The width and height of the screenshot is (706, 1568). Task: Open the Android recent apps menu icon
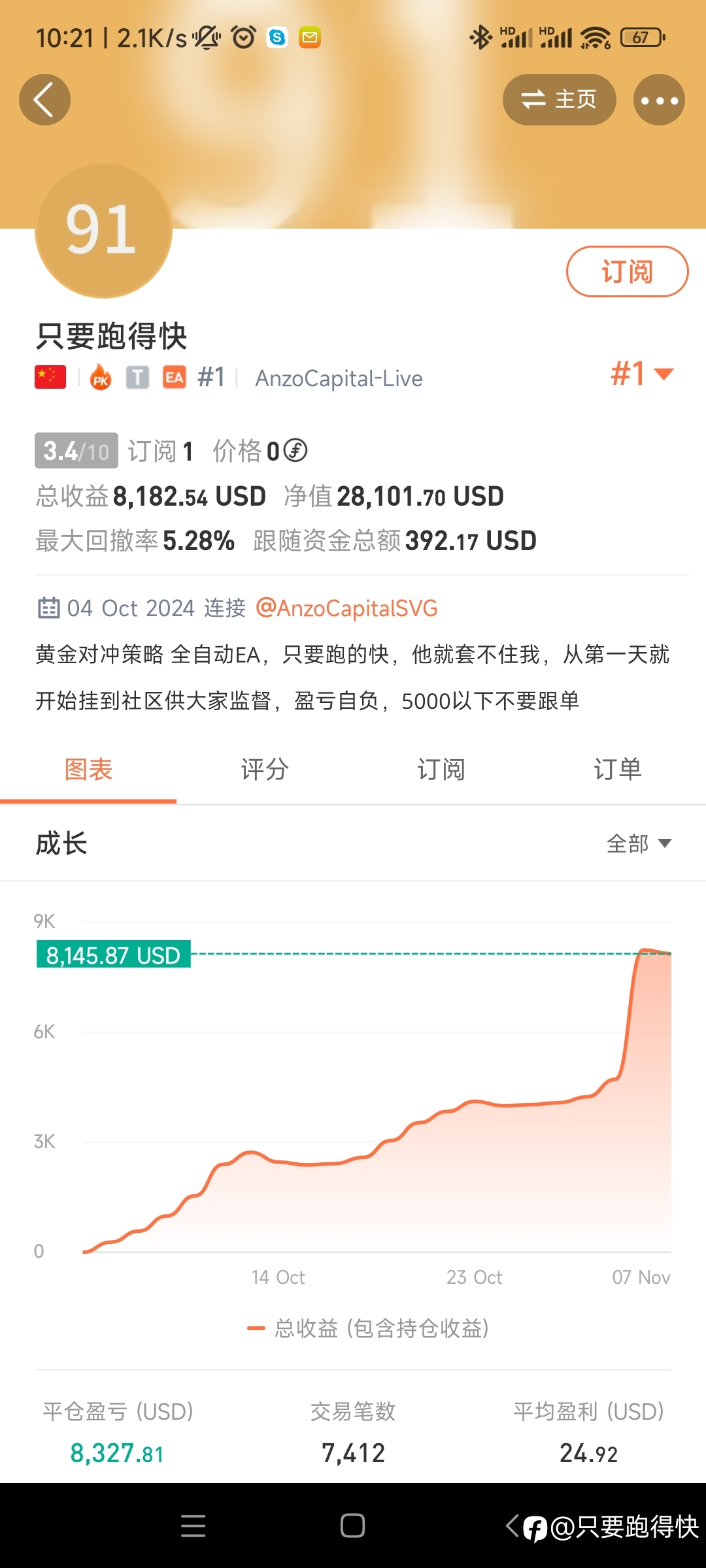(193, 1526)
